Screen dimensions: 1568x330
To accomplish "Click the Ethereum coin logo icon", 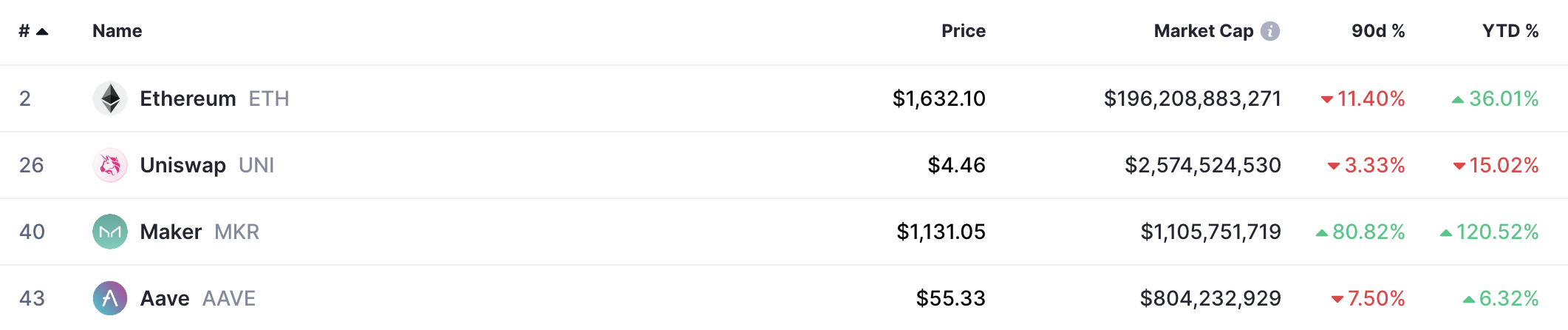I will (x=110, y=98).
